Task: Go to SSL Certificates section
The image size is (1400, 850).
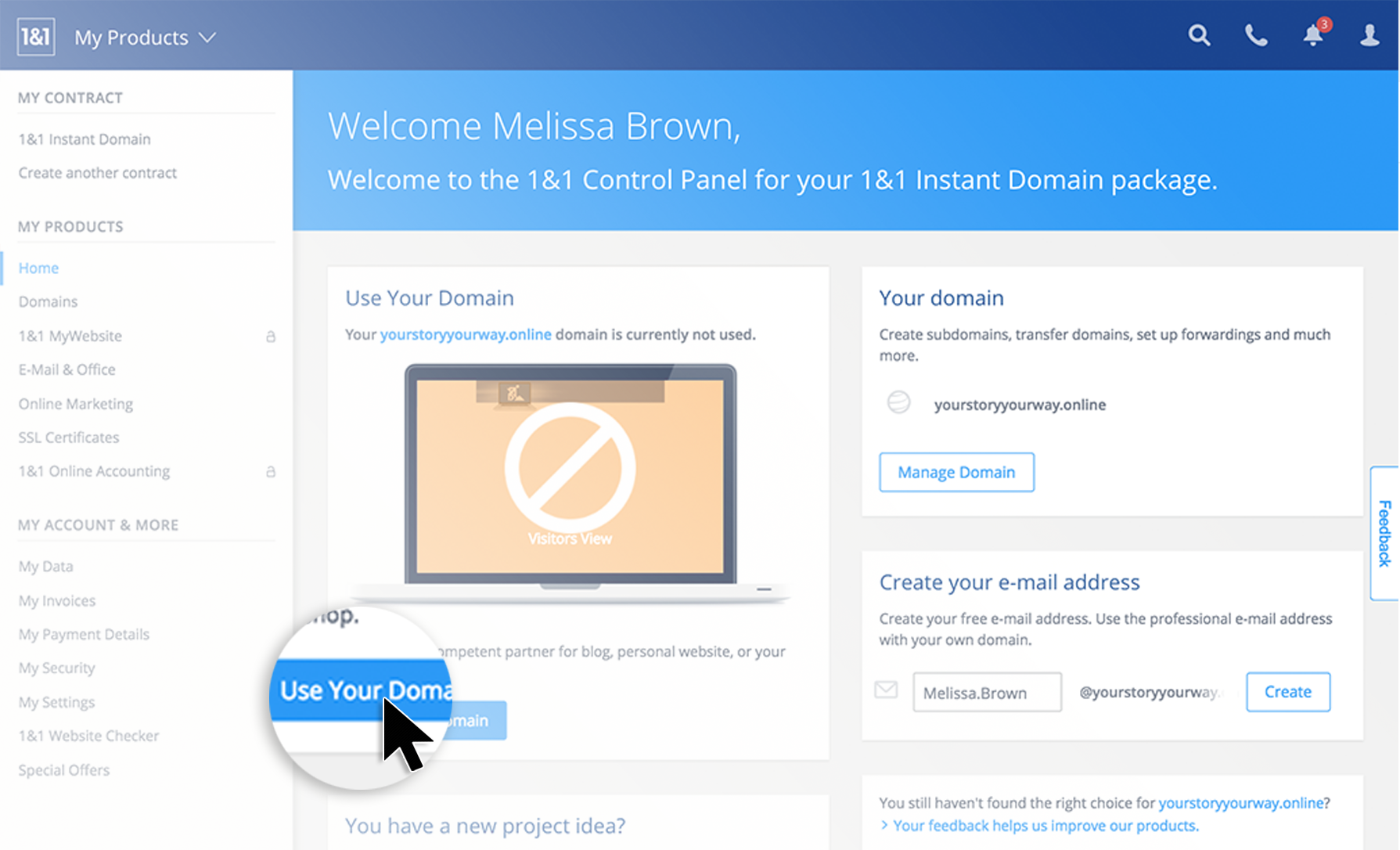Action: [x=69, y=438]
